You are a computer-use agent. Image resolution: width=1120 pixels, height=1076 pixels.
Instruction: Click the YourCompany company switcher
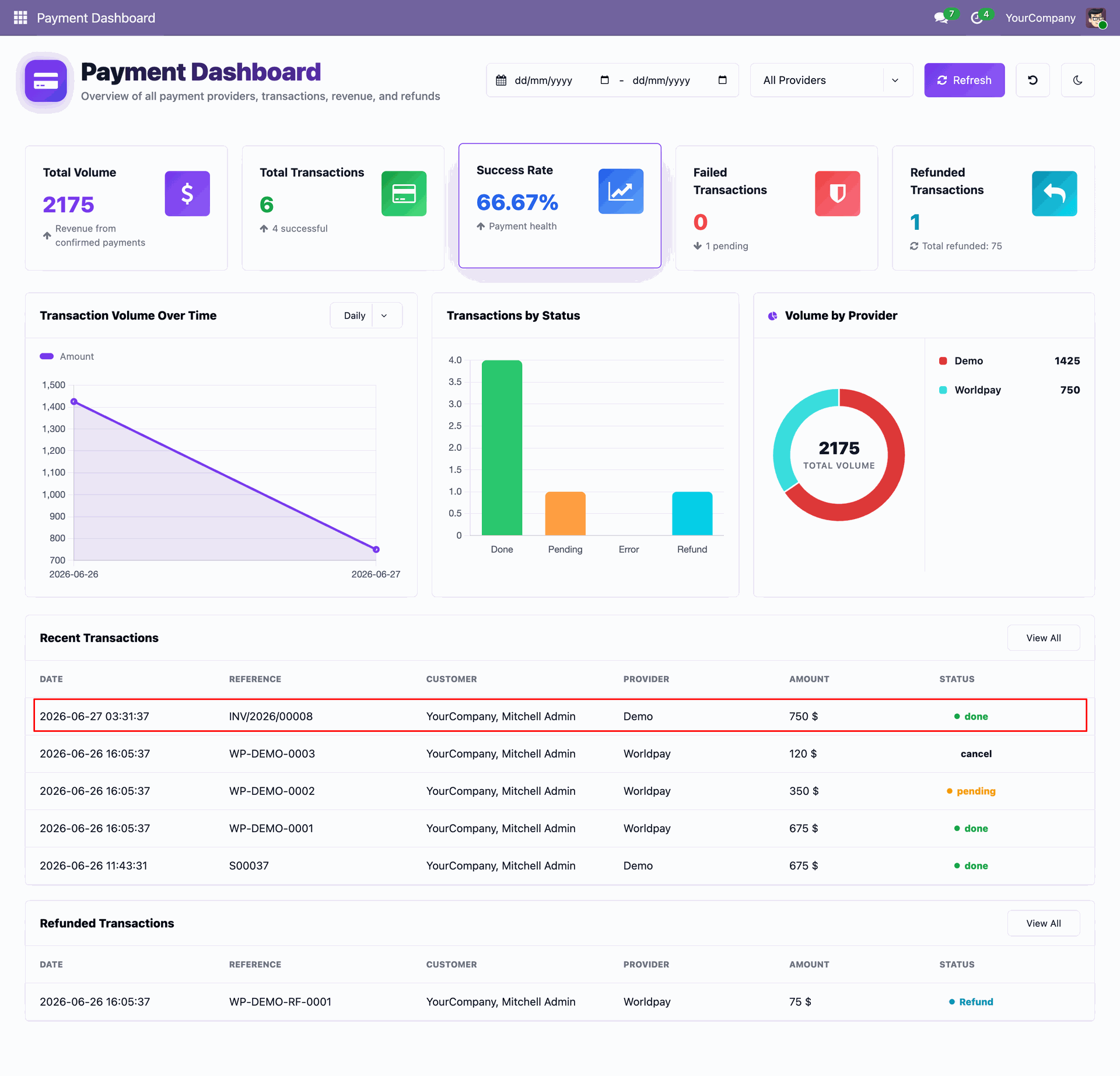point(1040,18)
